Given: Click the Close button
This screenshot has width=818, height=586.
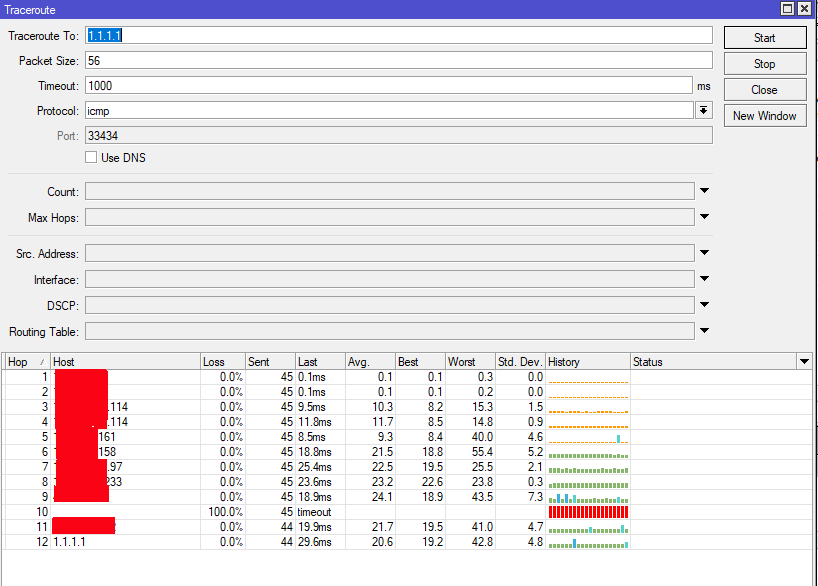Looking at the screenshot, I should [765, 90].
